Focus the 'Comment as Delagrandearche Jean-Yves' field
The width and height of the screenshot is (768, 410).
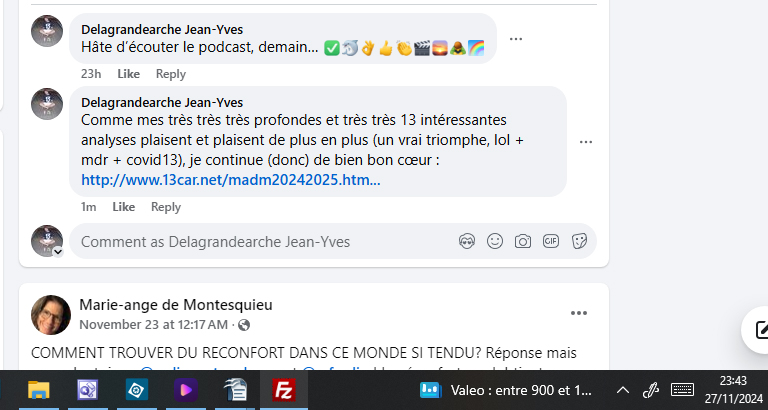[x=264, y=241]
